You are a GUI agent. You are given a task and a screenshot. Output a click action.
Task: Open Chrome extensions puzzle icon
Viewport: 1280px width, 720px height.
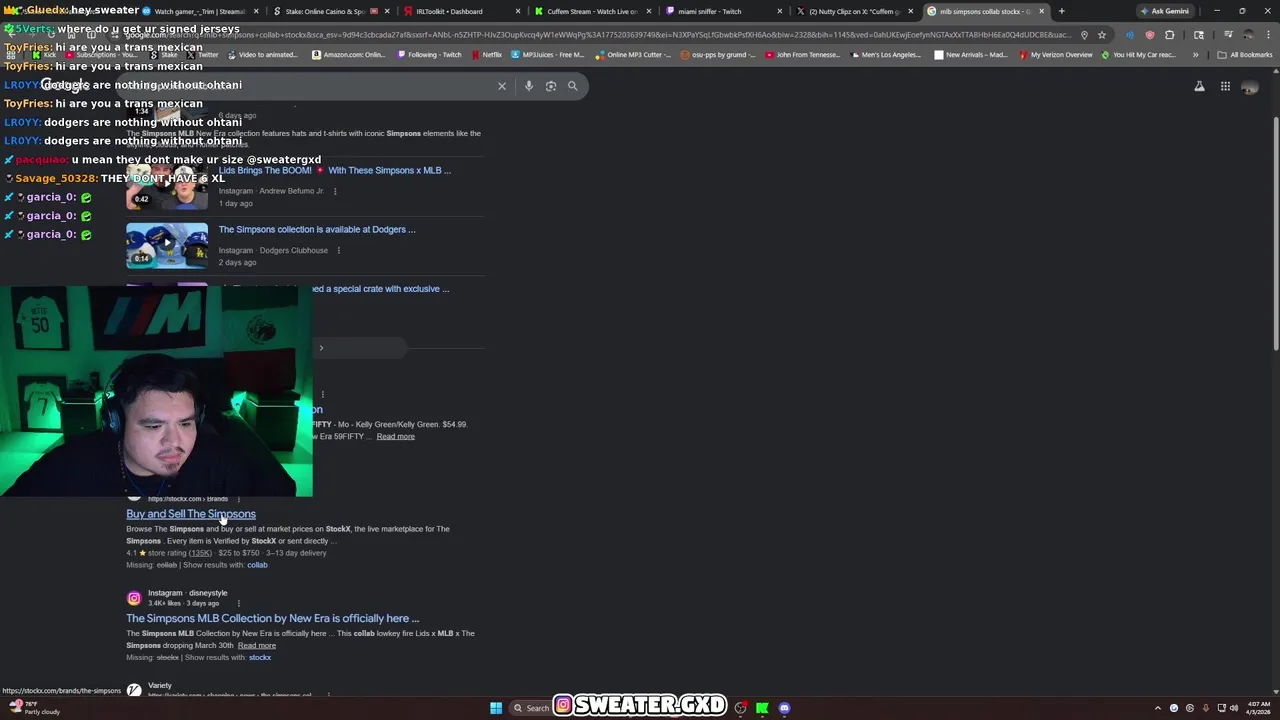click(1170, 35)
